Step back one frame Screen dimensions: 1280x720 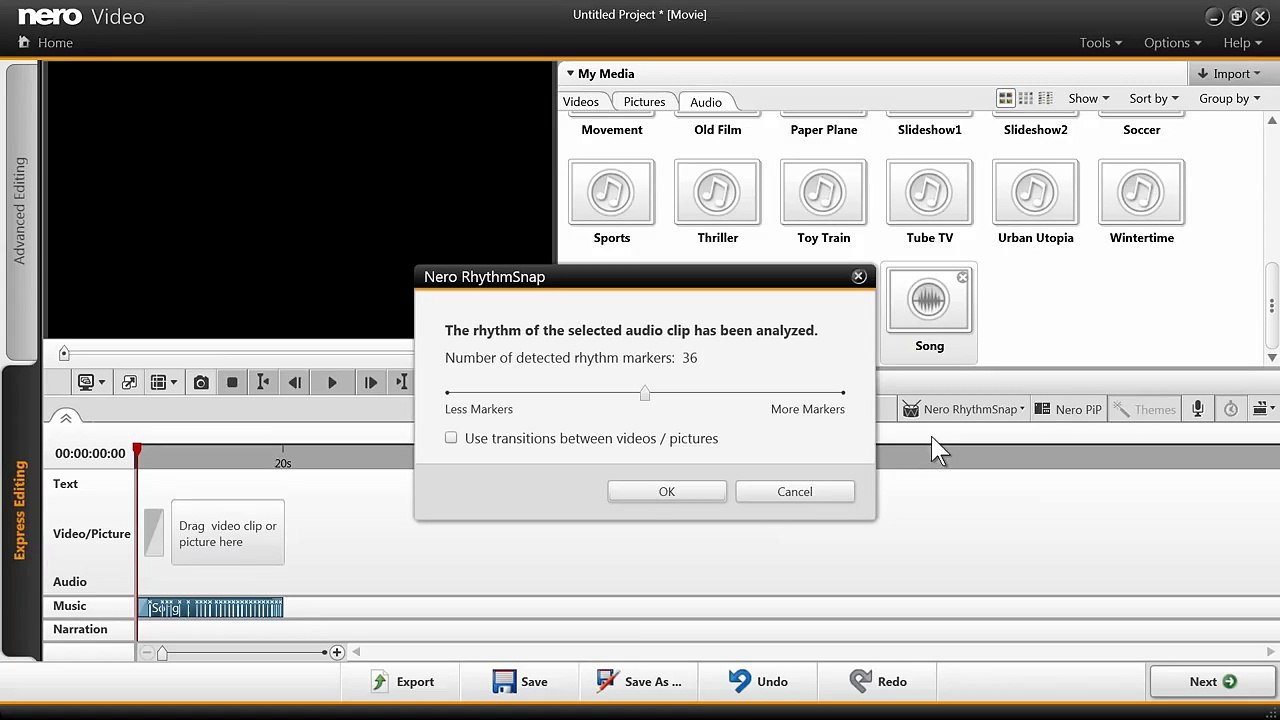point(295,382)
